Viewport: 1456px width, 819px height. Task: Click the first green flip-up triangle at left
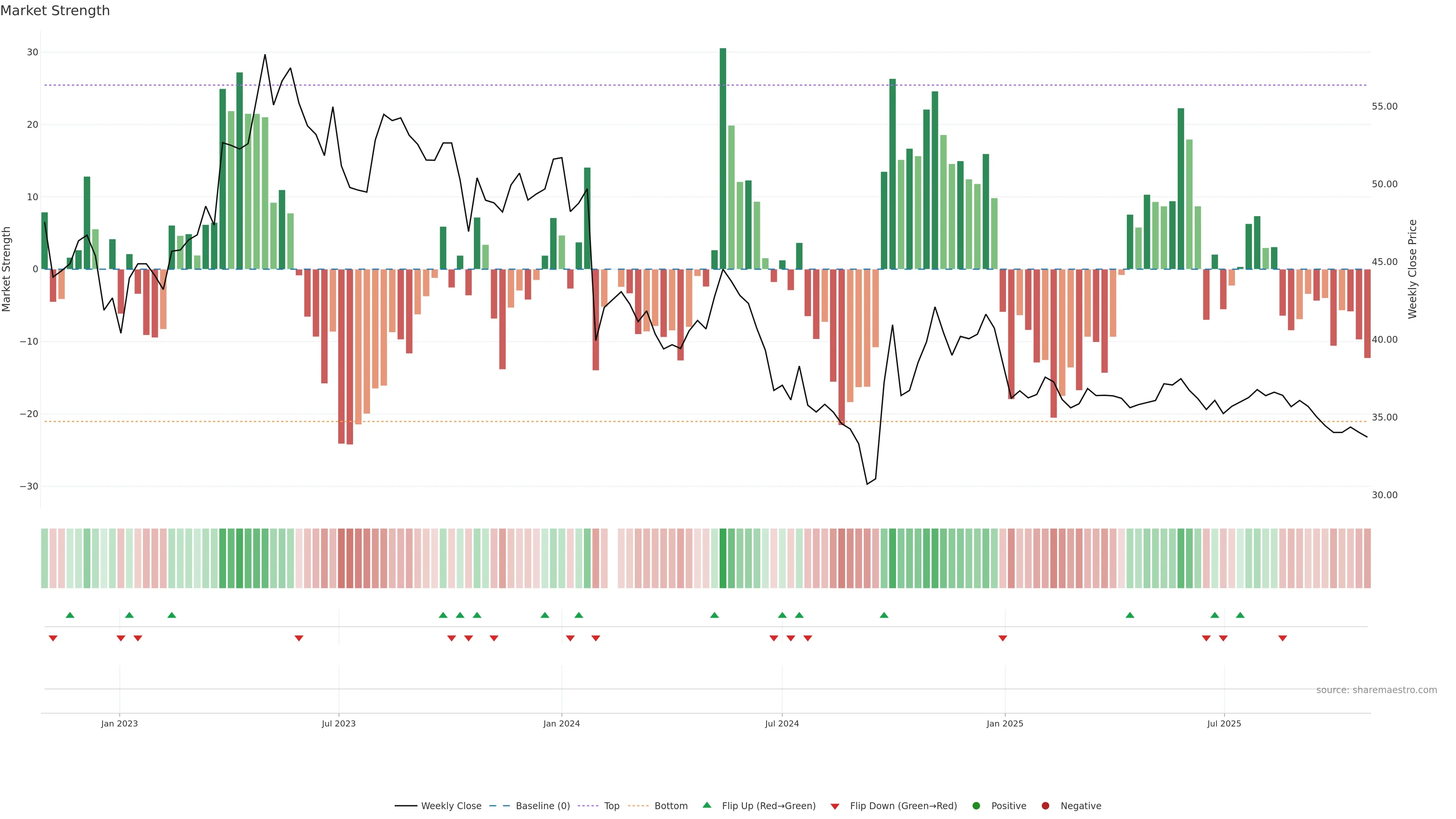click(x=70, y=615)
